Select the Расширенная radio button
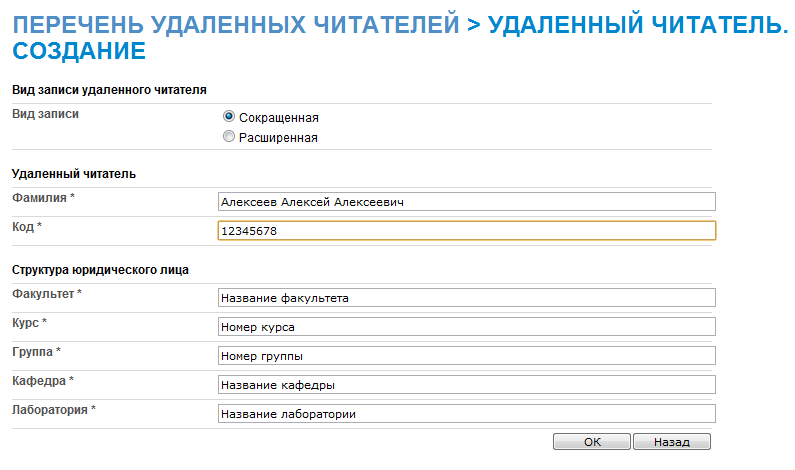Screen dimensions: 795x470 click(229, 136)
